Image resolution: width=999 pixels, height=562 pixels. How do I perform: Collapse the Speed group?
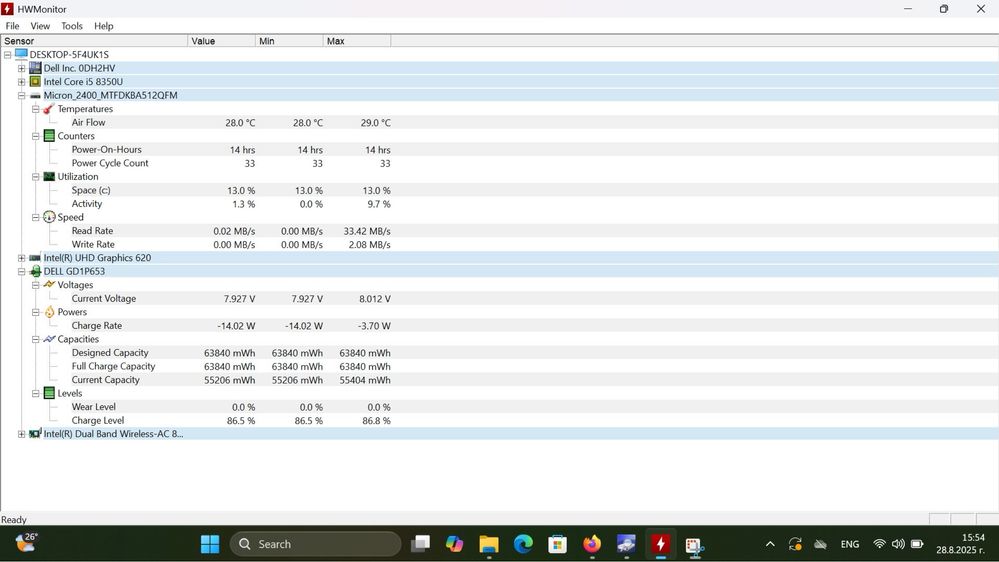point(36,217)
